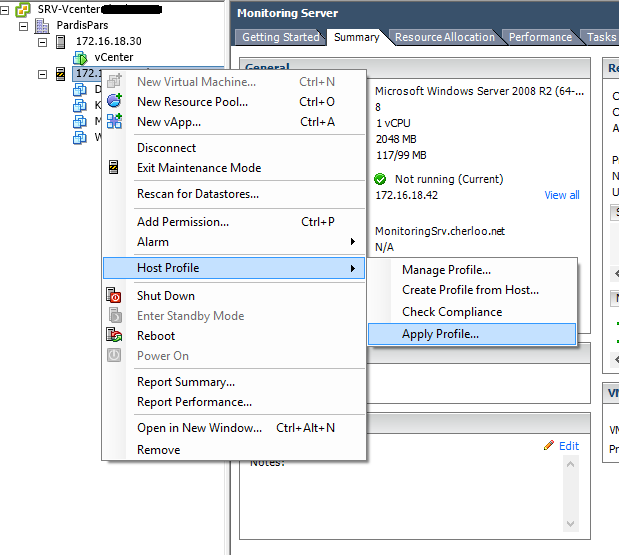This screenshot has width=619, height=555.
Task: Switch to Getting Started tab
Action: (280, 37)
